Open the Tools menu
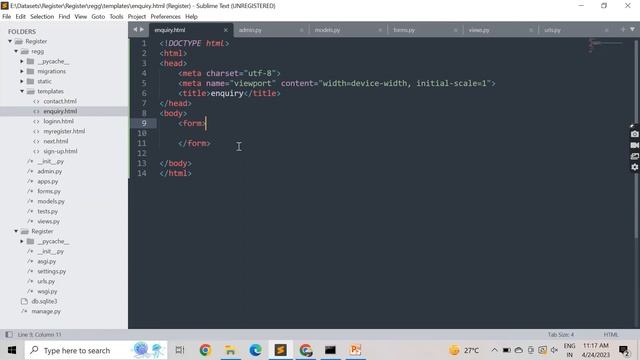Viewport: 640px width, 360px height. click(116, 17)
